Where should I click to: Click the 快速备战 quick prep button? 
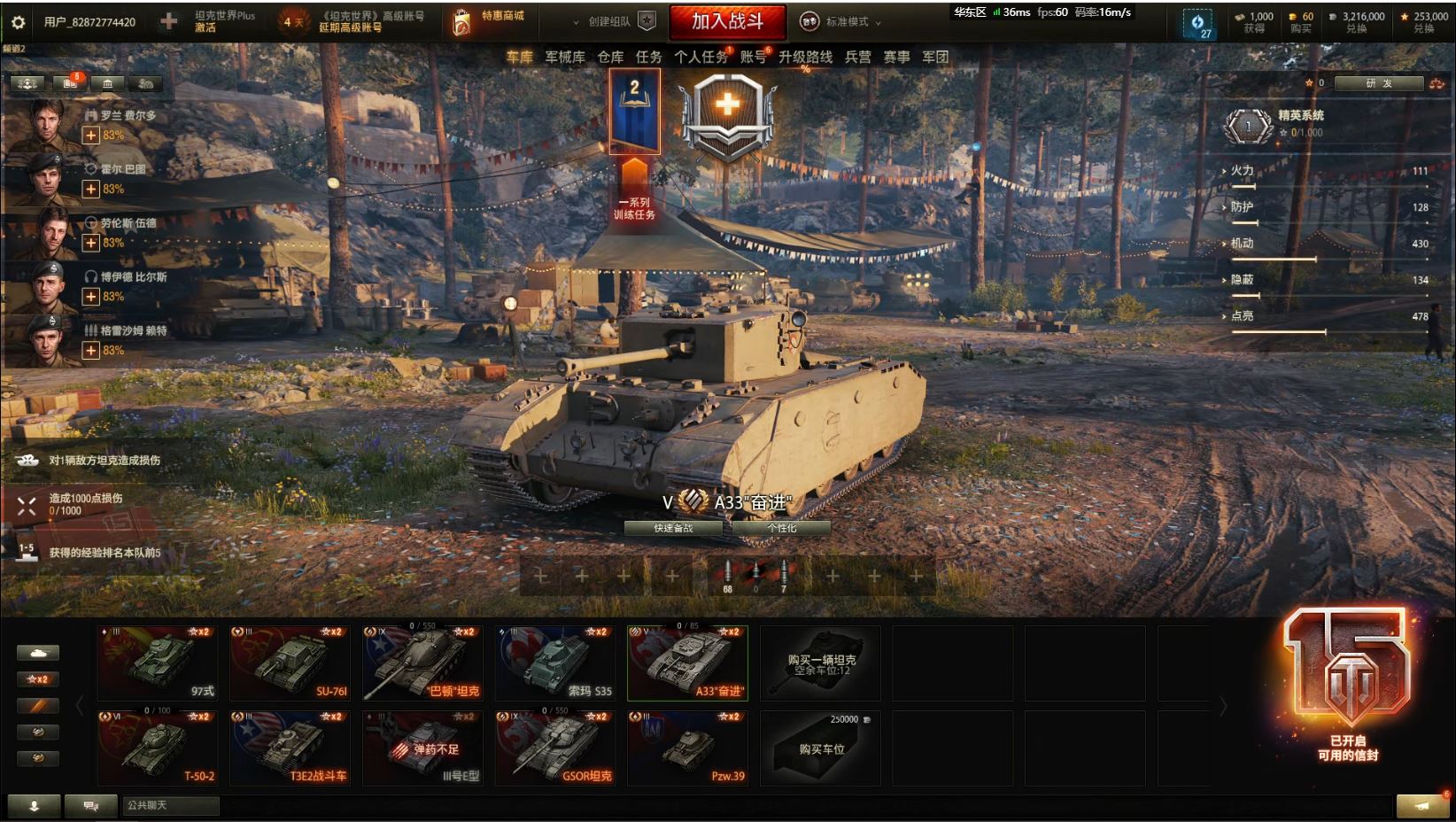tap(673, 528)
